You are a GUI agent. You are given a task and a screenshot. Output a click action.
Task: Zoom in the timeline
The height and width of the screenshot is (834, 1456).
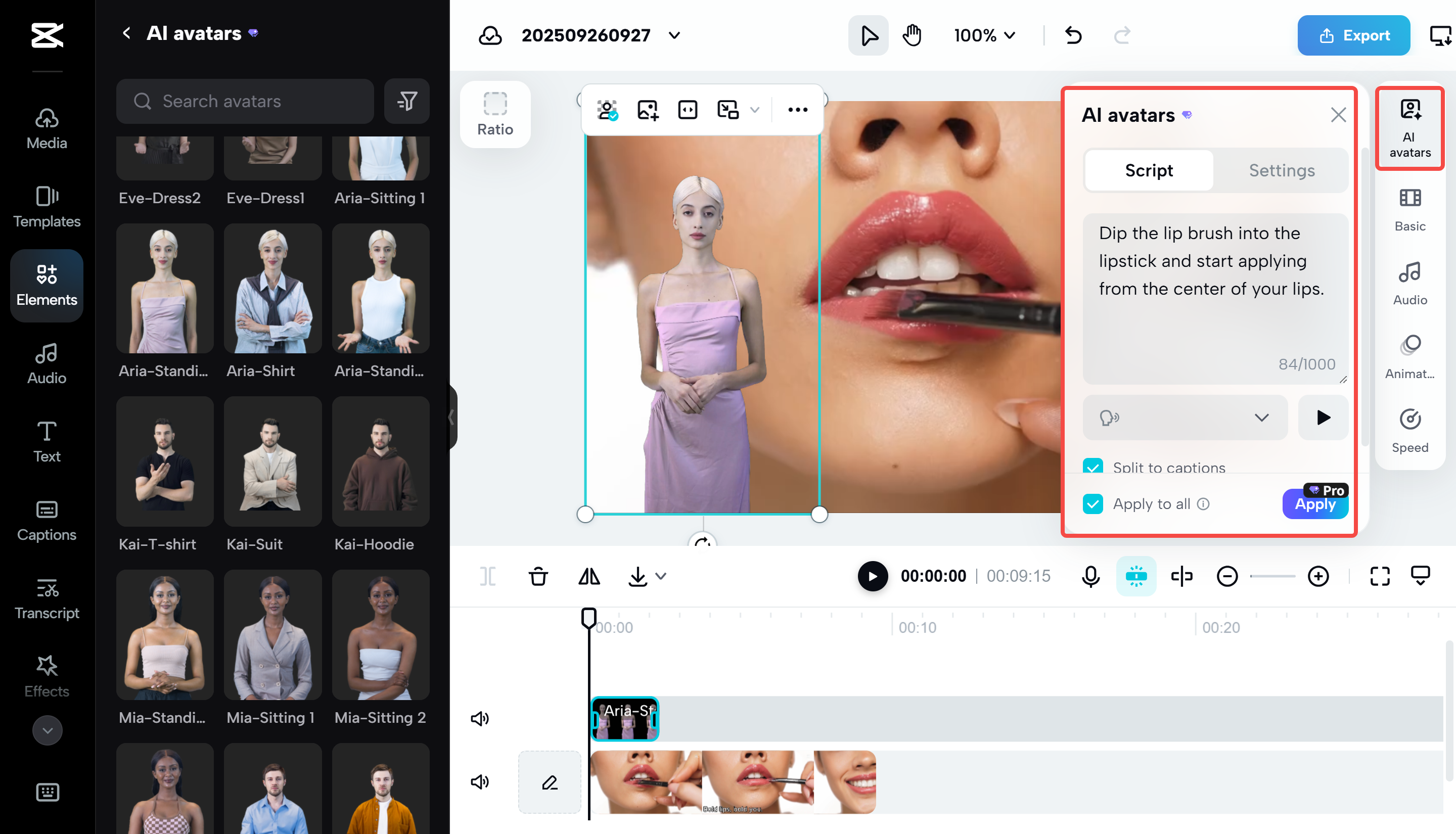(1318, 576)
